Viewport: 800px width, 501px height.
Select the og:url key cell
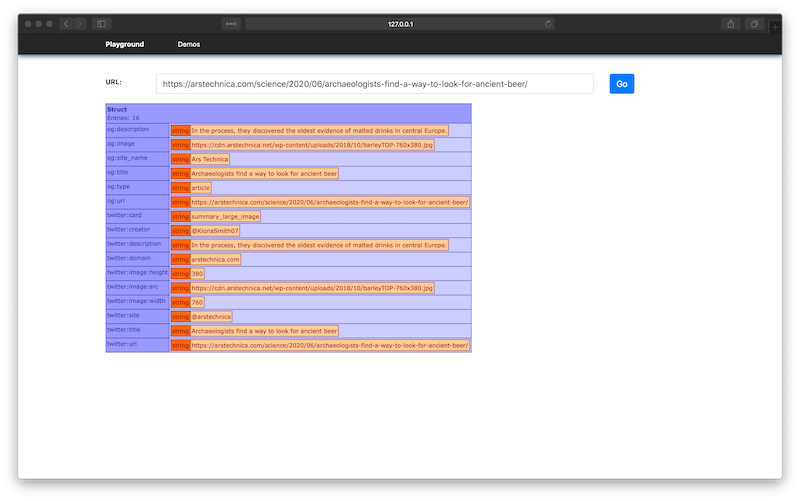pyautogui.click(x=138, y=202)
